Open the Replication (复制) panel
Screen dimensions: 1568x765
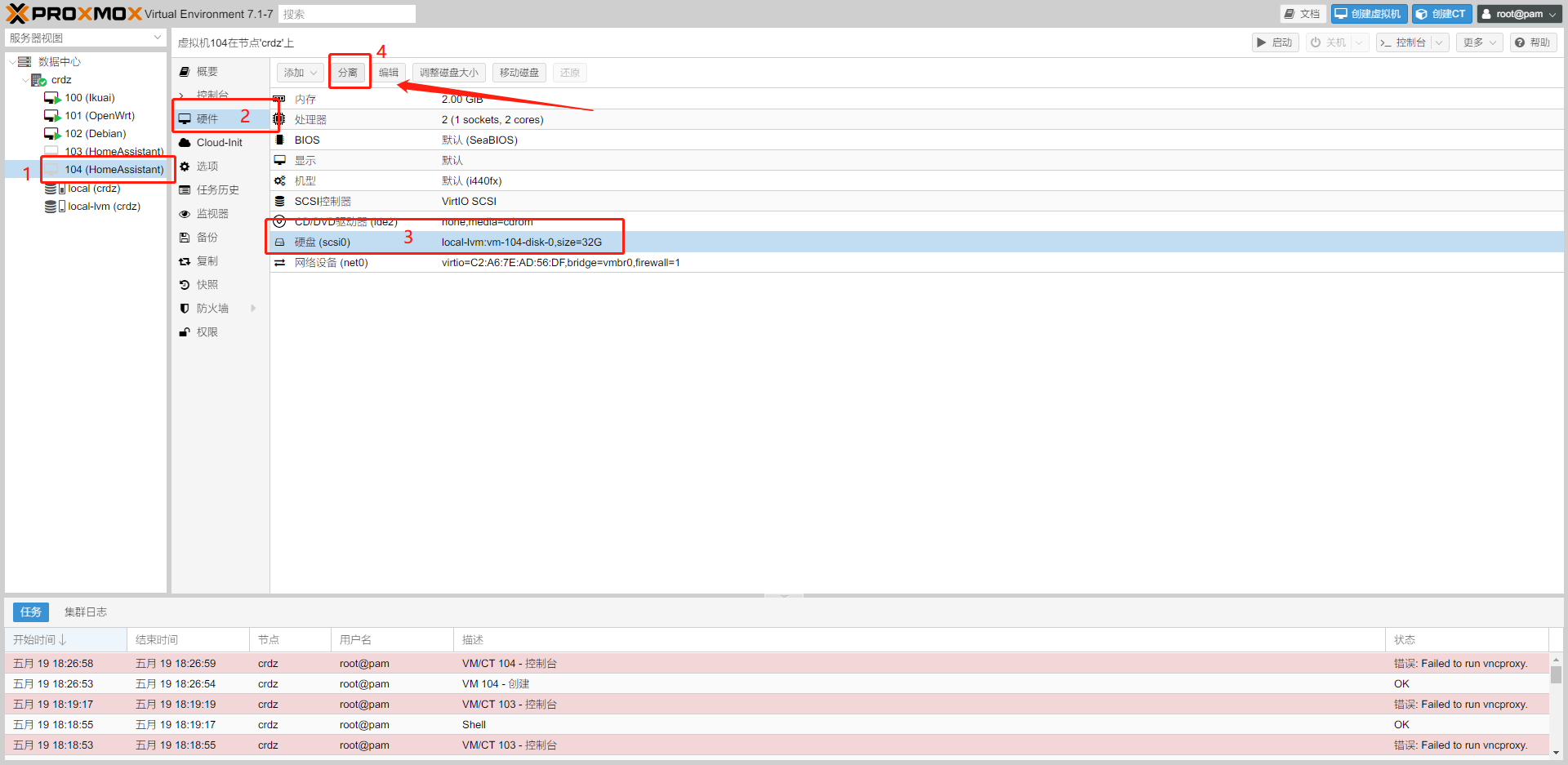tap(207, 261)
